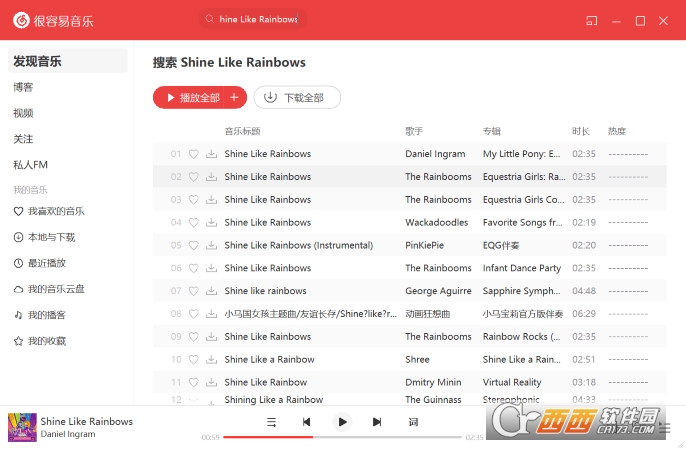Like Dmitry Minin's song in row 11

(x=193, y=382)
